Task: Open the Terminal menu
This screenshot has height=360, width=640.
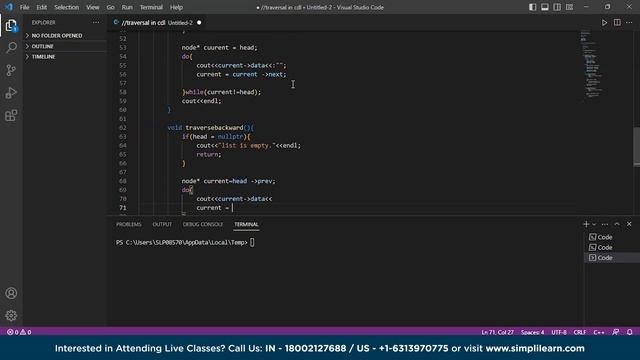Action: 151,7
